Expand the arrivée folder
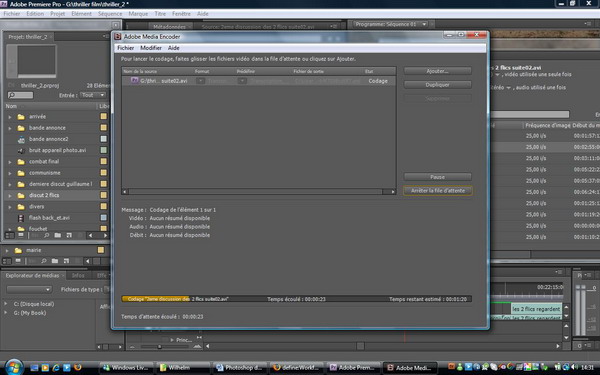 (x=10, y=117)
